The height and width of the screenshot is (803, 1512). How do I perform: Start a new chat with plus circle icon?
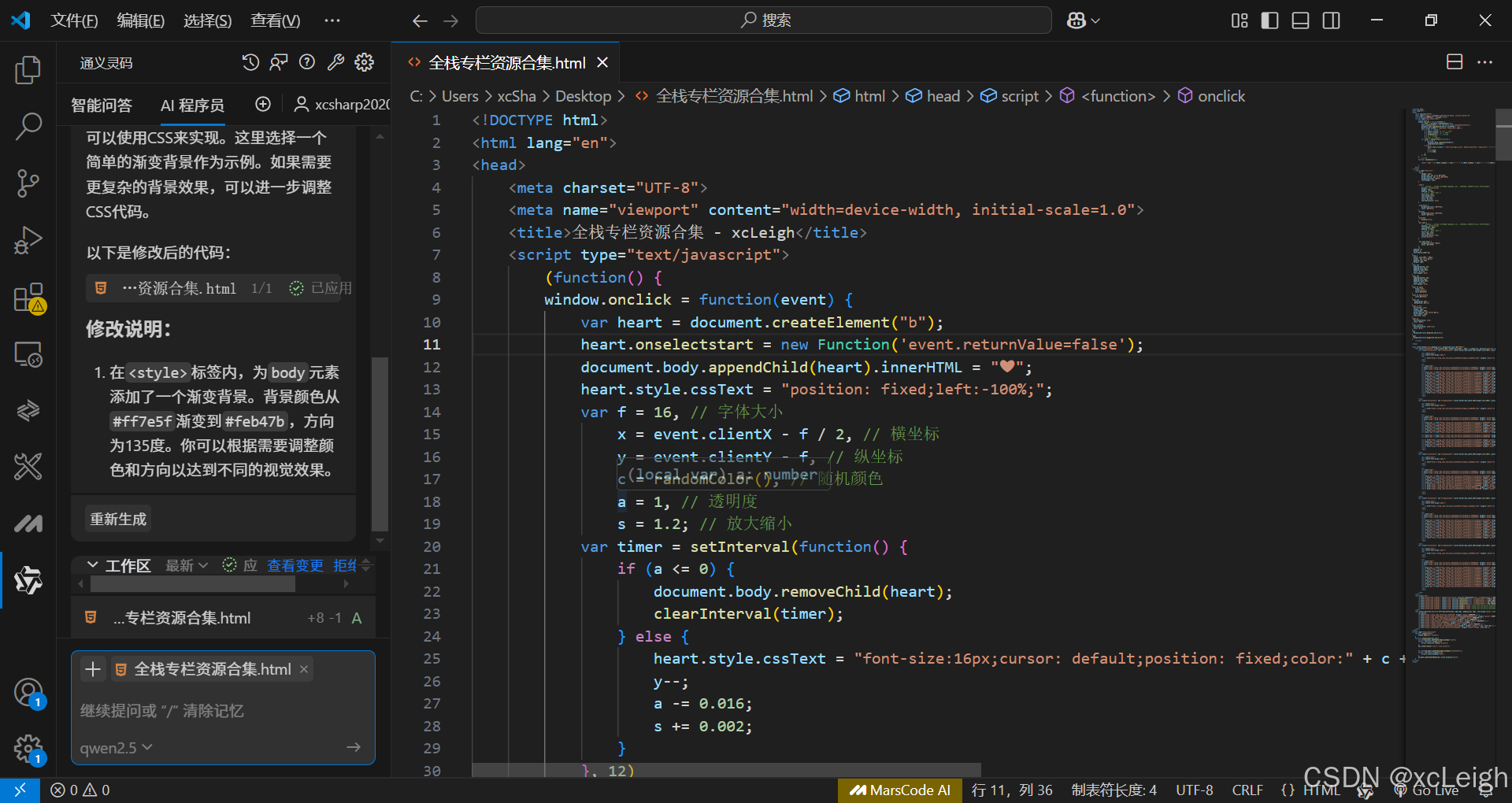point(263,104)
